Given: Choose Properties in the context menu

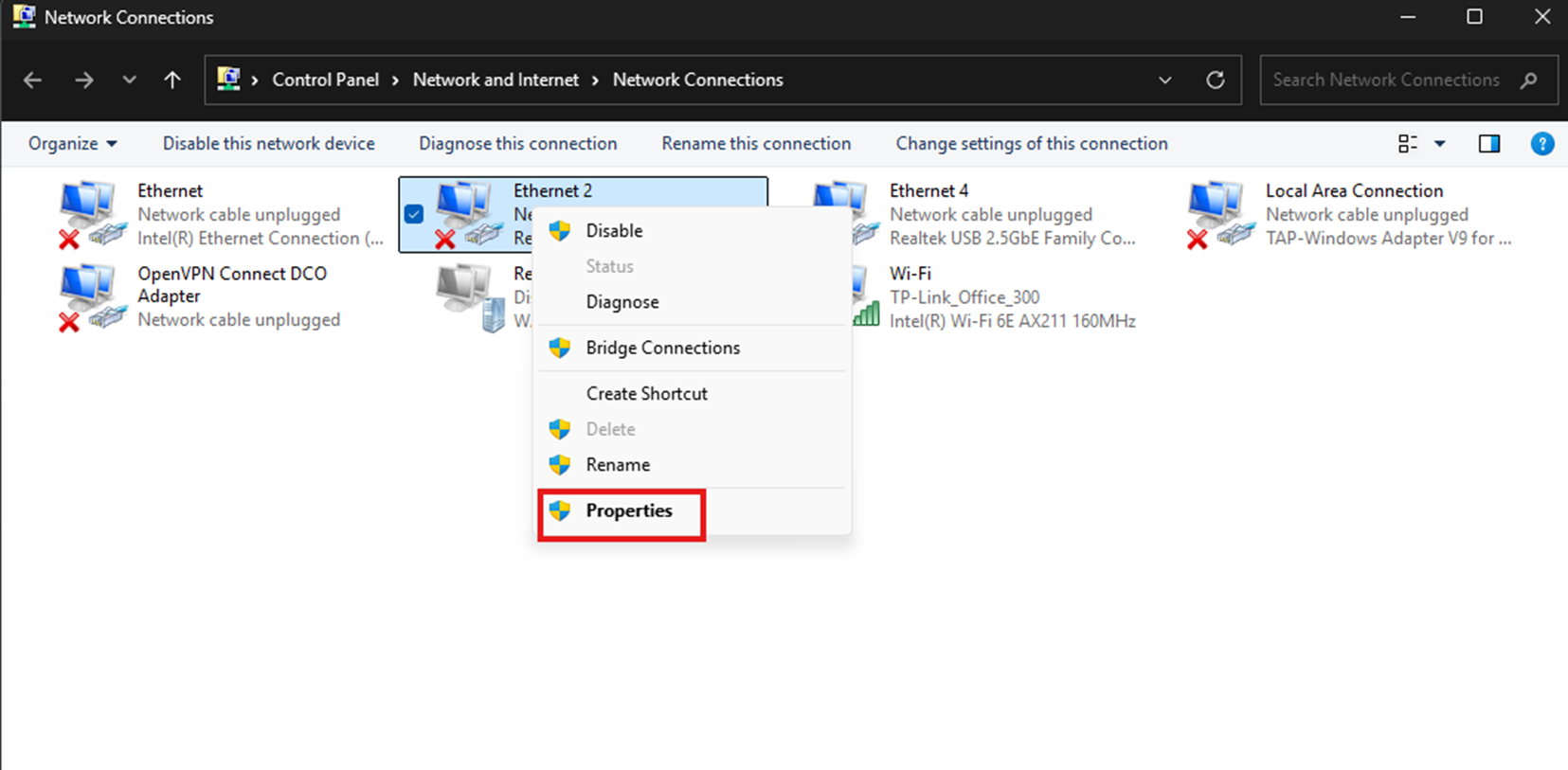Looking at the screenshot, I should 692,510.
